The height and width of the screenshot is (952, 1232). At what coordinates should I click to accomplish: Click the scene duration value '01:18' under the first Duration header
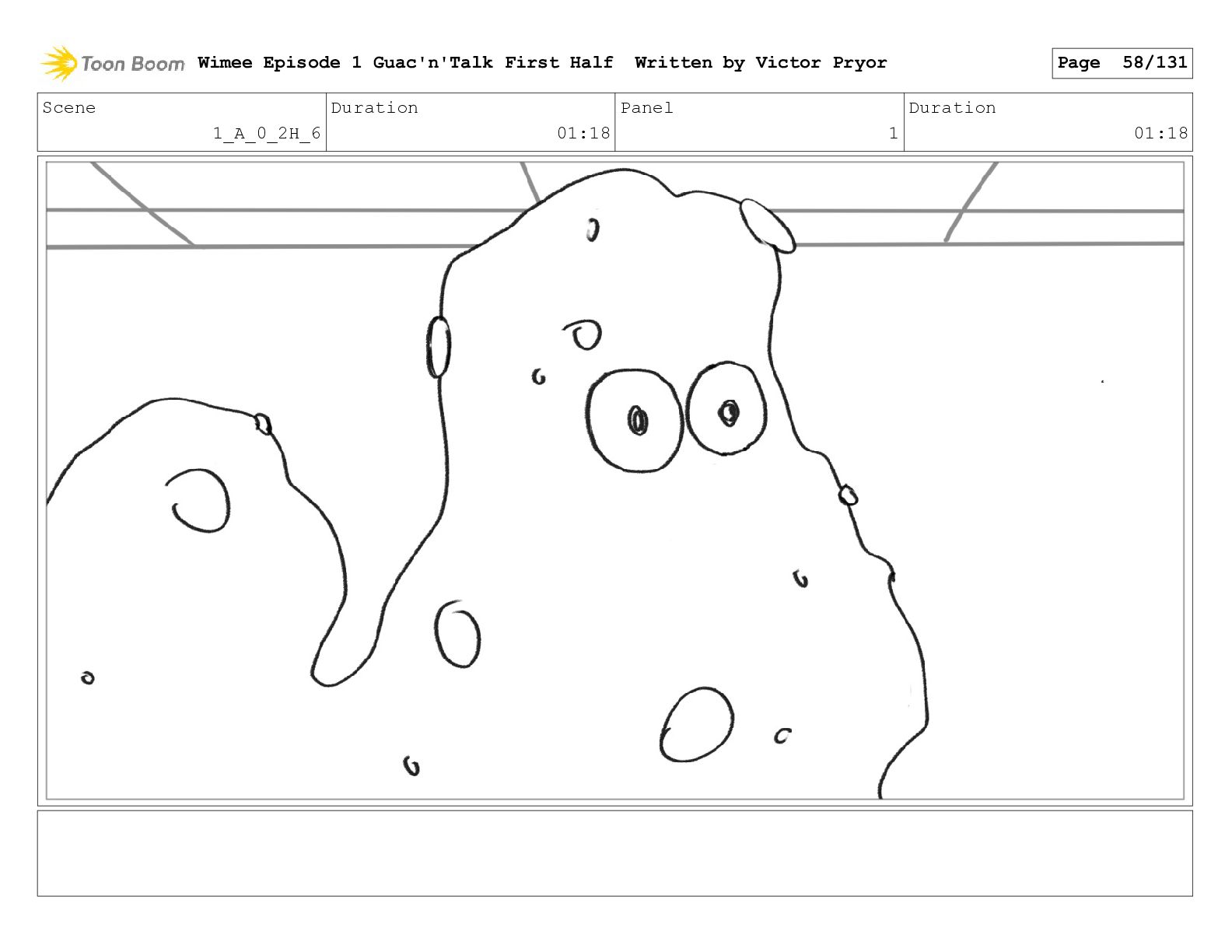click(x=583, y=134)
